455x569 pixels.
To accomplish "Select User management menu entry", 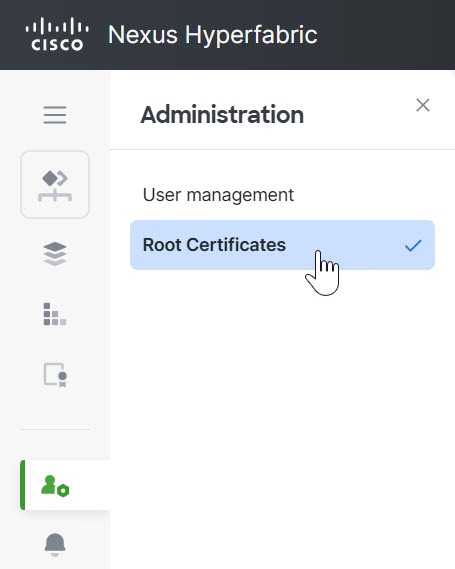I will [218, 195].
